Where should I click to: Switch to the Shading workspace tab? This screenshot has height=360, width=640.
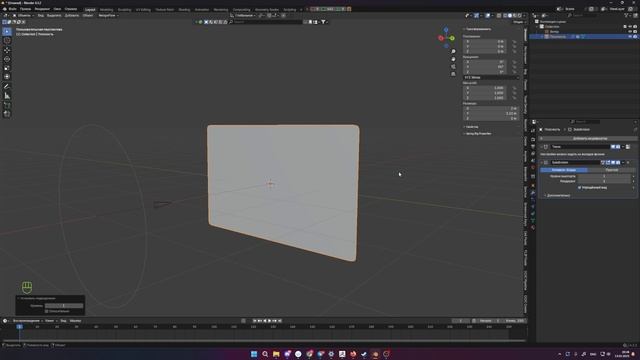[x=184, y=9]
